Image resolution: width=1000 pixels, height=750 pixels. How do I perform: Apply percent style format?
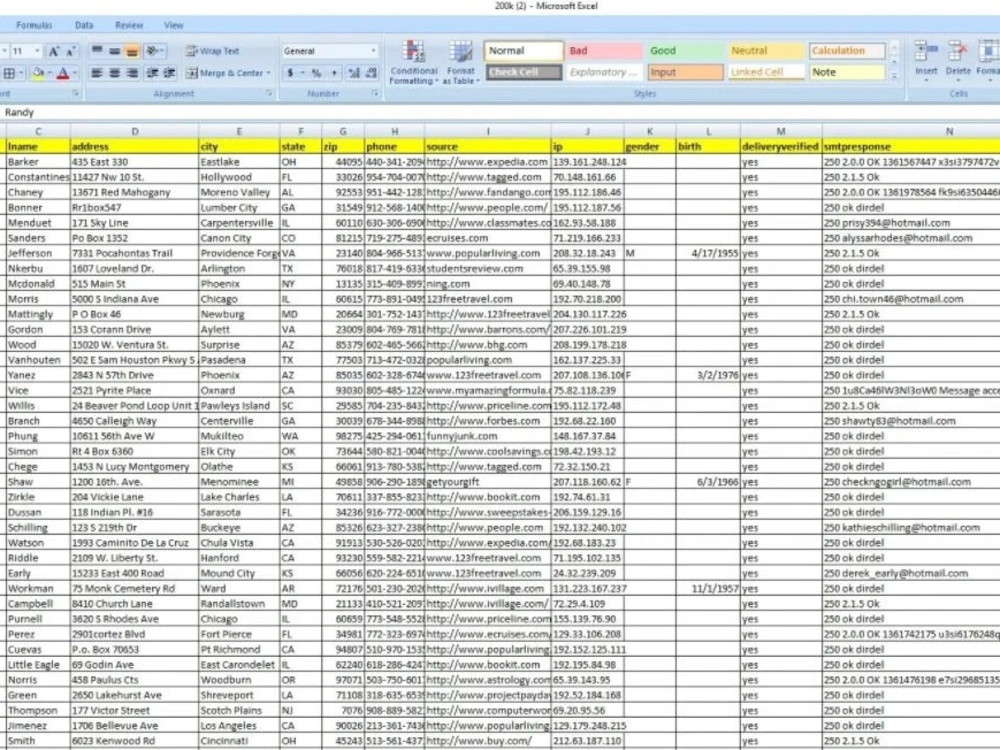(x=316, y=73)
